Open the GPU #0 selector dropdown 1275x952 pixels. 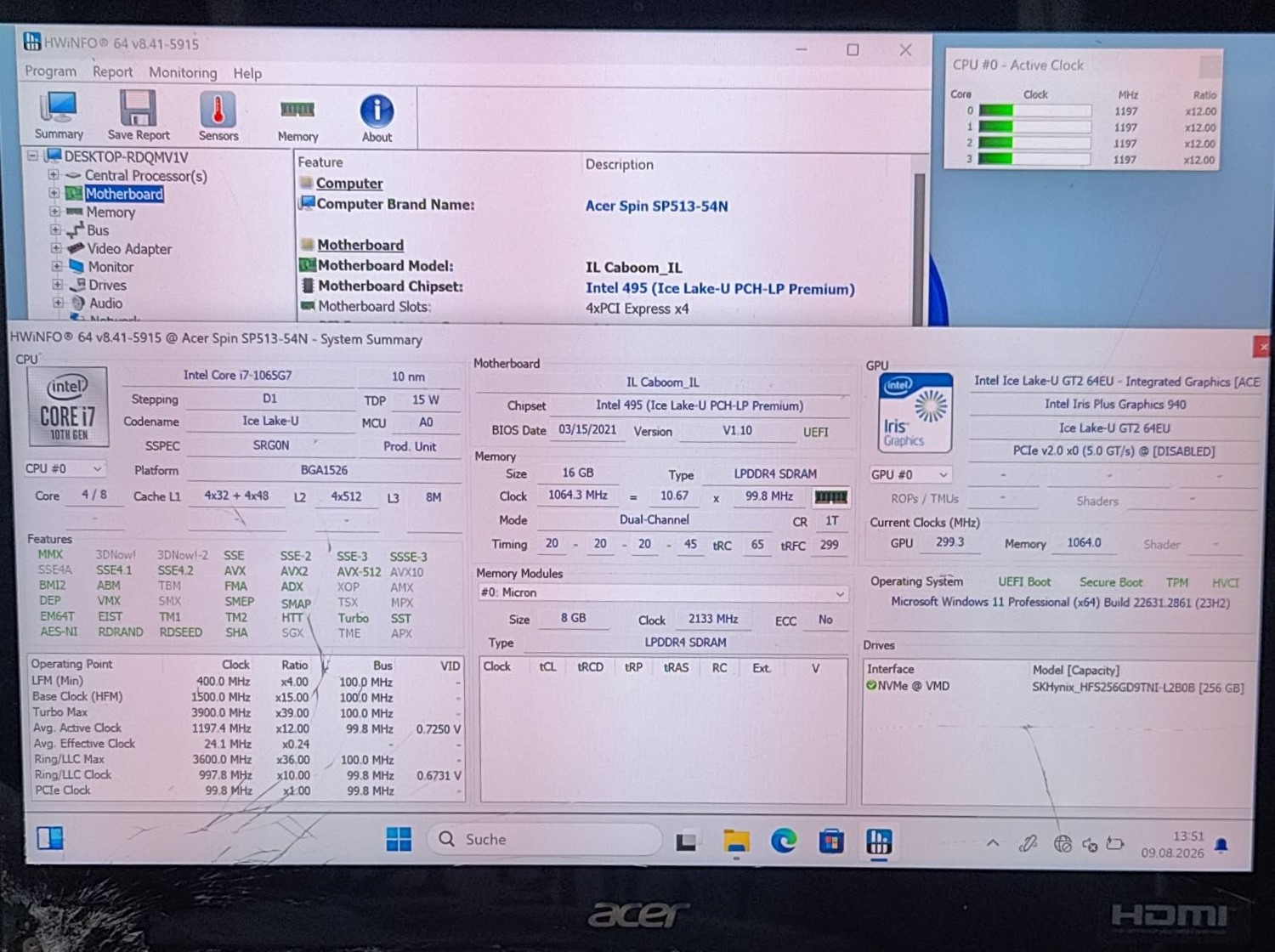(x=909, y=474)
